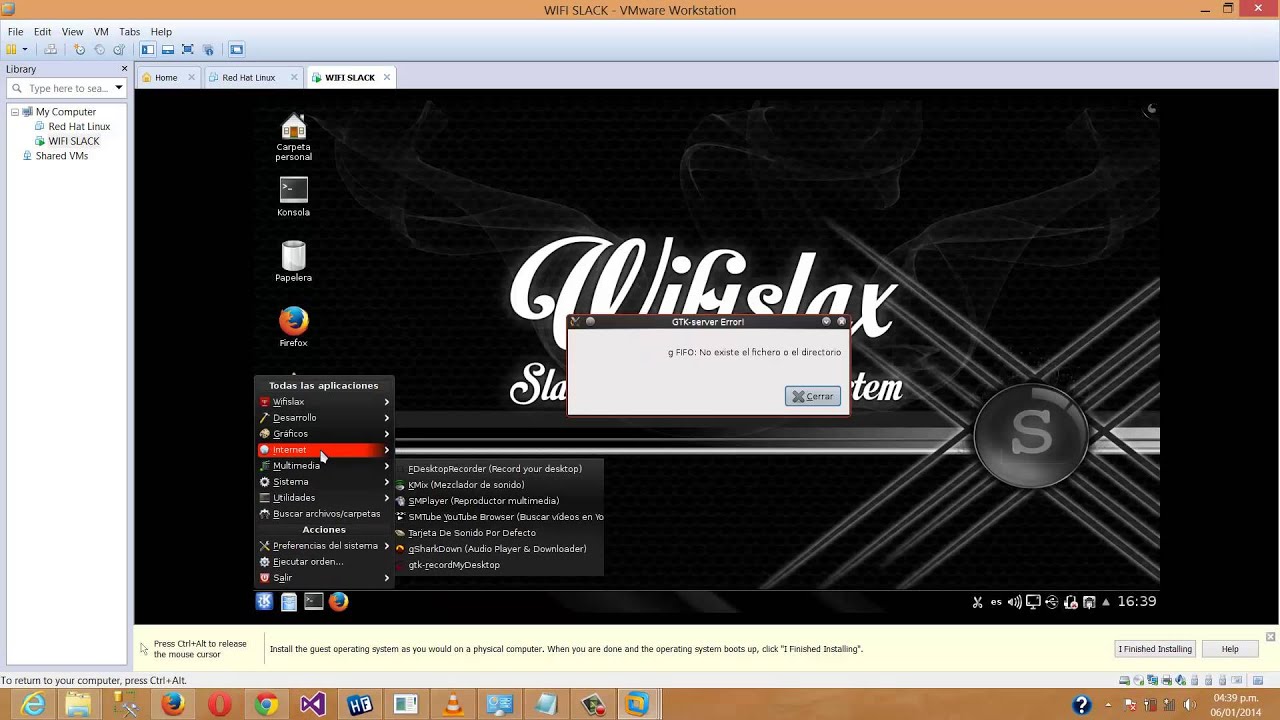
Task: Open the file manager in the panel
Action: point(289,601)
